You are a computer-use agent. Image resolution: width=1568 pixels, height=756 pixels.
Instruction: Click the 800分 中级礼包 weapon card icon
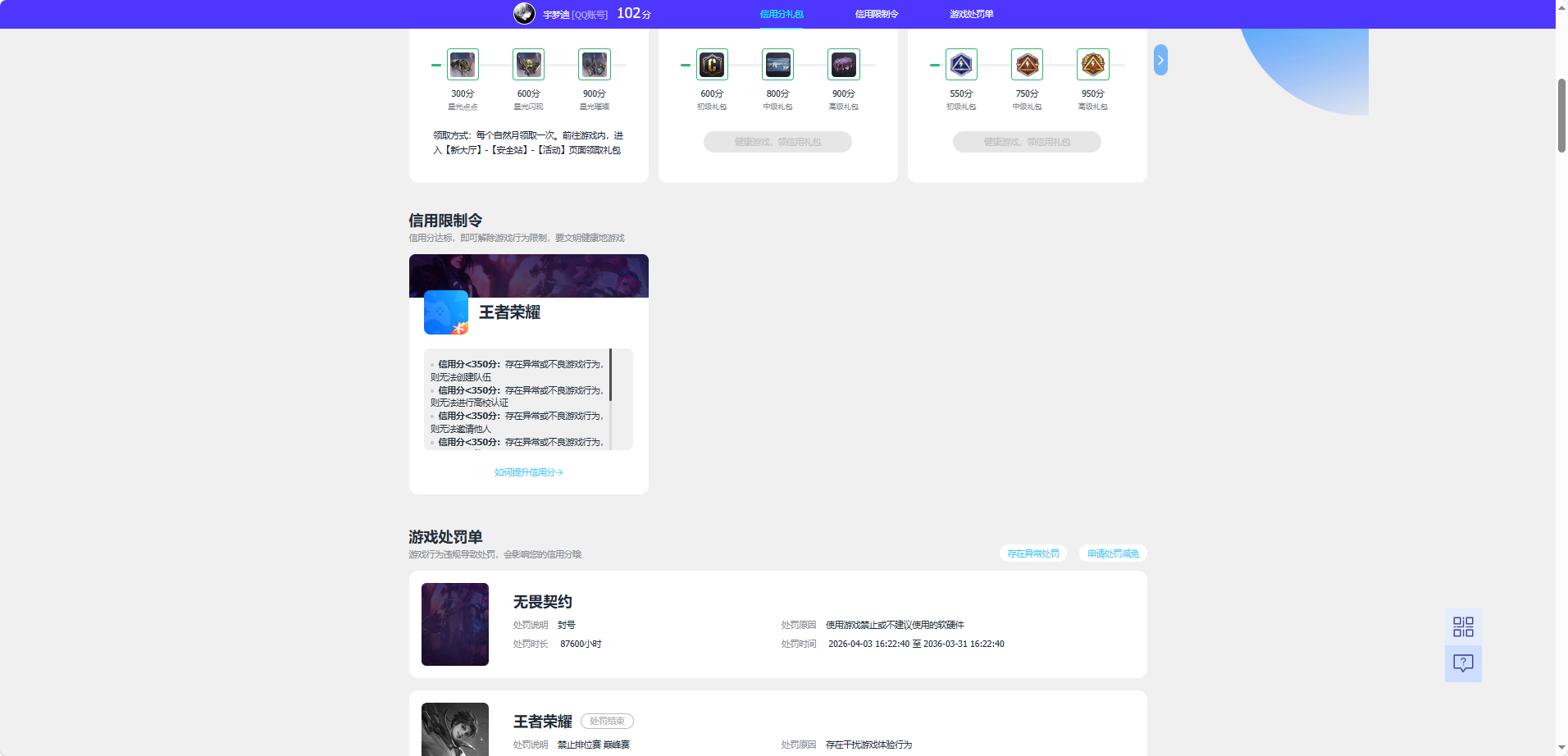[777, 65]
